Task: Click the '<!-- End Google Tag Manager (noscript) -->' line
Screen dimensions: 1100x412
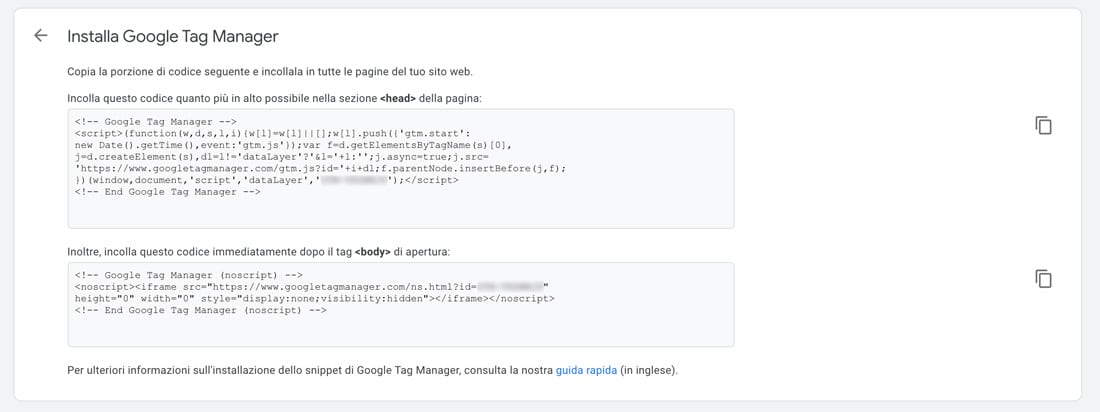Action: (201, 310)
